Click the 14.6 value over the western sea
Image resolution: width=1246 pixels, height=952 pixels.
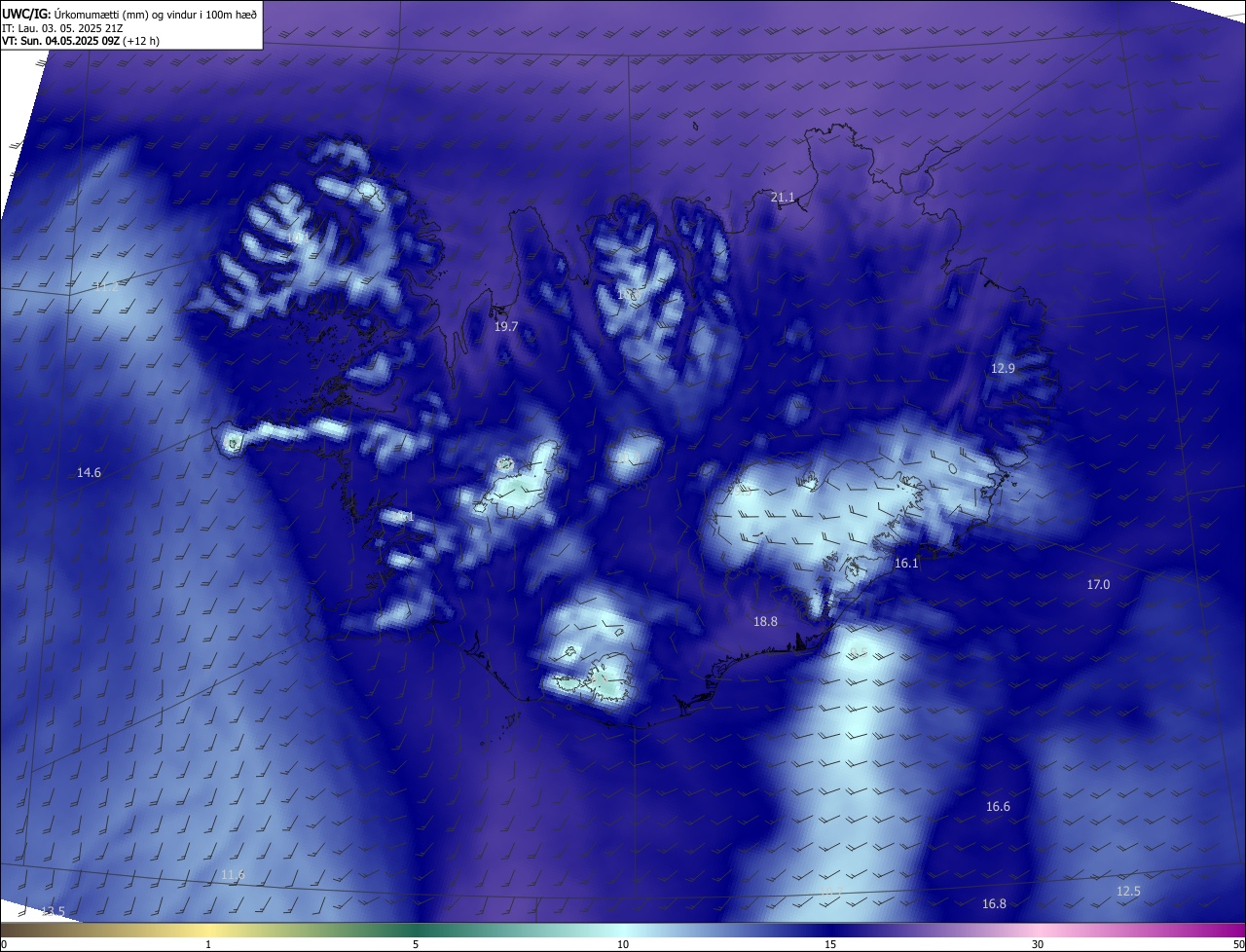click(89, 473)
